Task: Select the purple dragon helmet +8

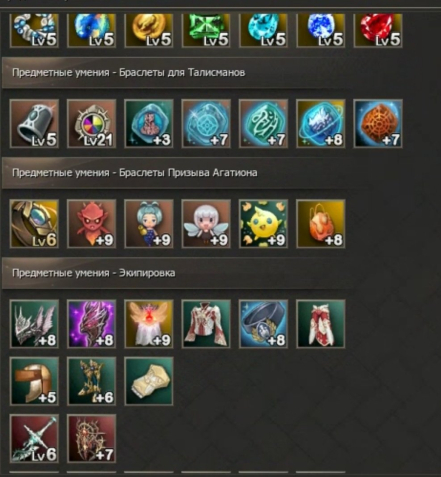Action: (92, 324)
